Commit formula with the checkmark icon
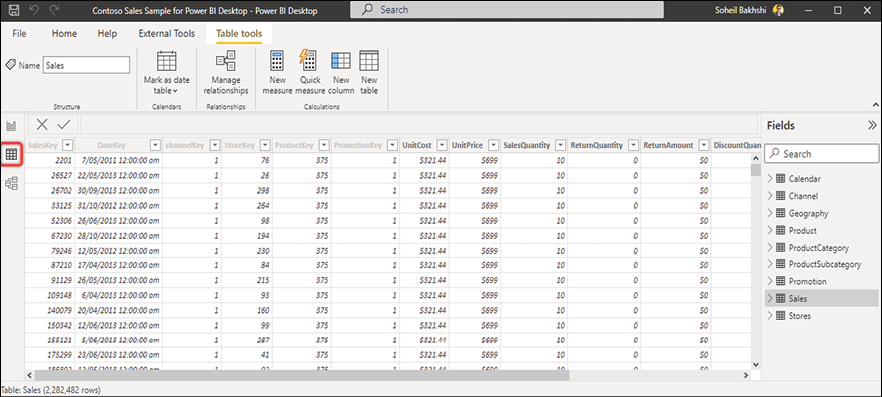Screen dimensions: 882x397 [64, 124]
